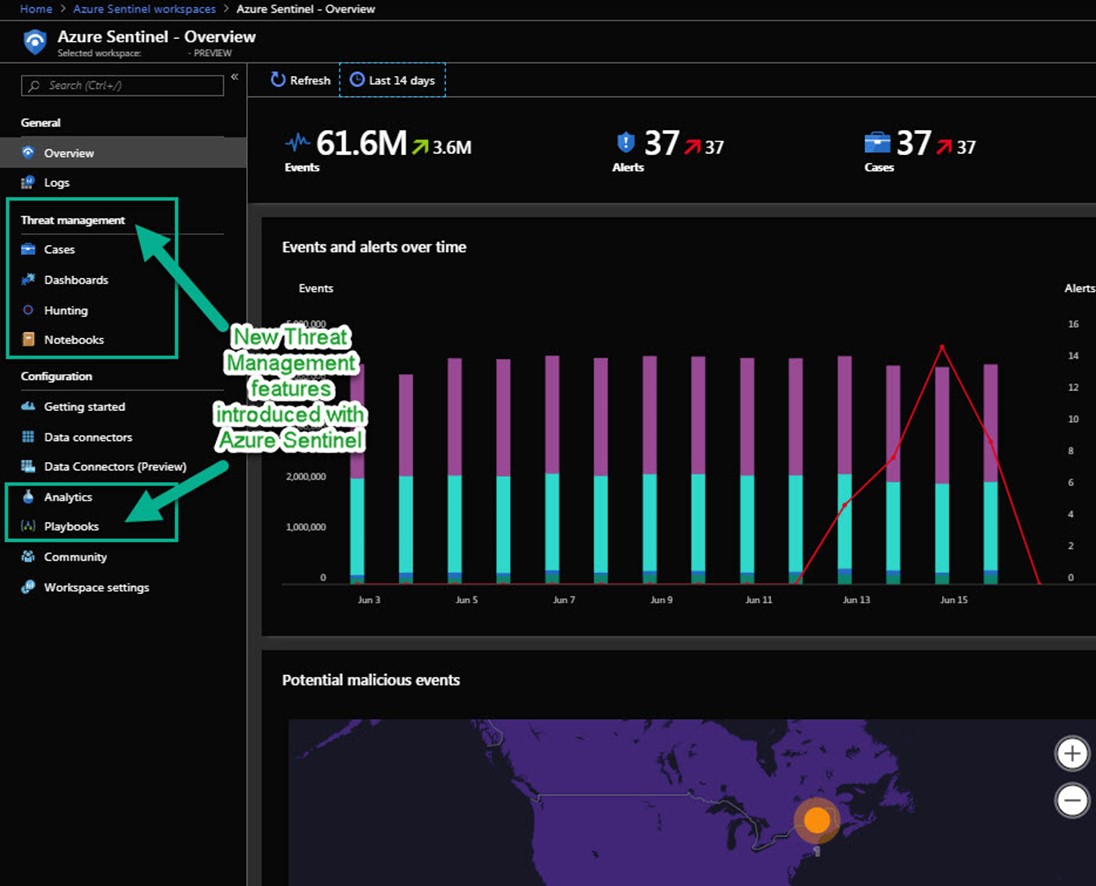This screenshot has width=1096, height=886.
Task: Click the Data connectors grid icon
Action: [28, 437]
